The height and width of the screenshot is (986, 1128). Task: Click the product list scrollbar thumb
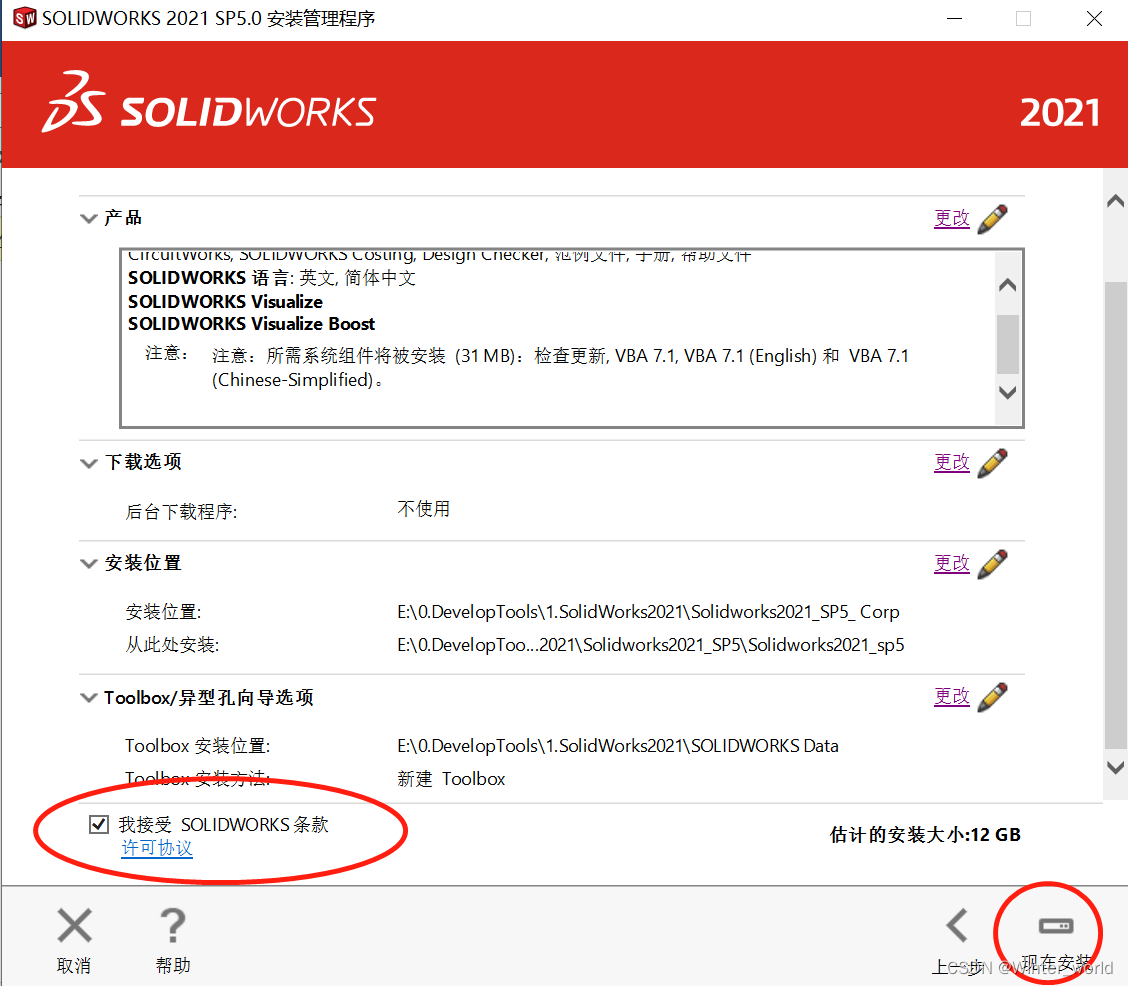point(1008,344)
